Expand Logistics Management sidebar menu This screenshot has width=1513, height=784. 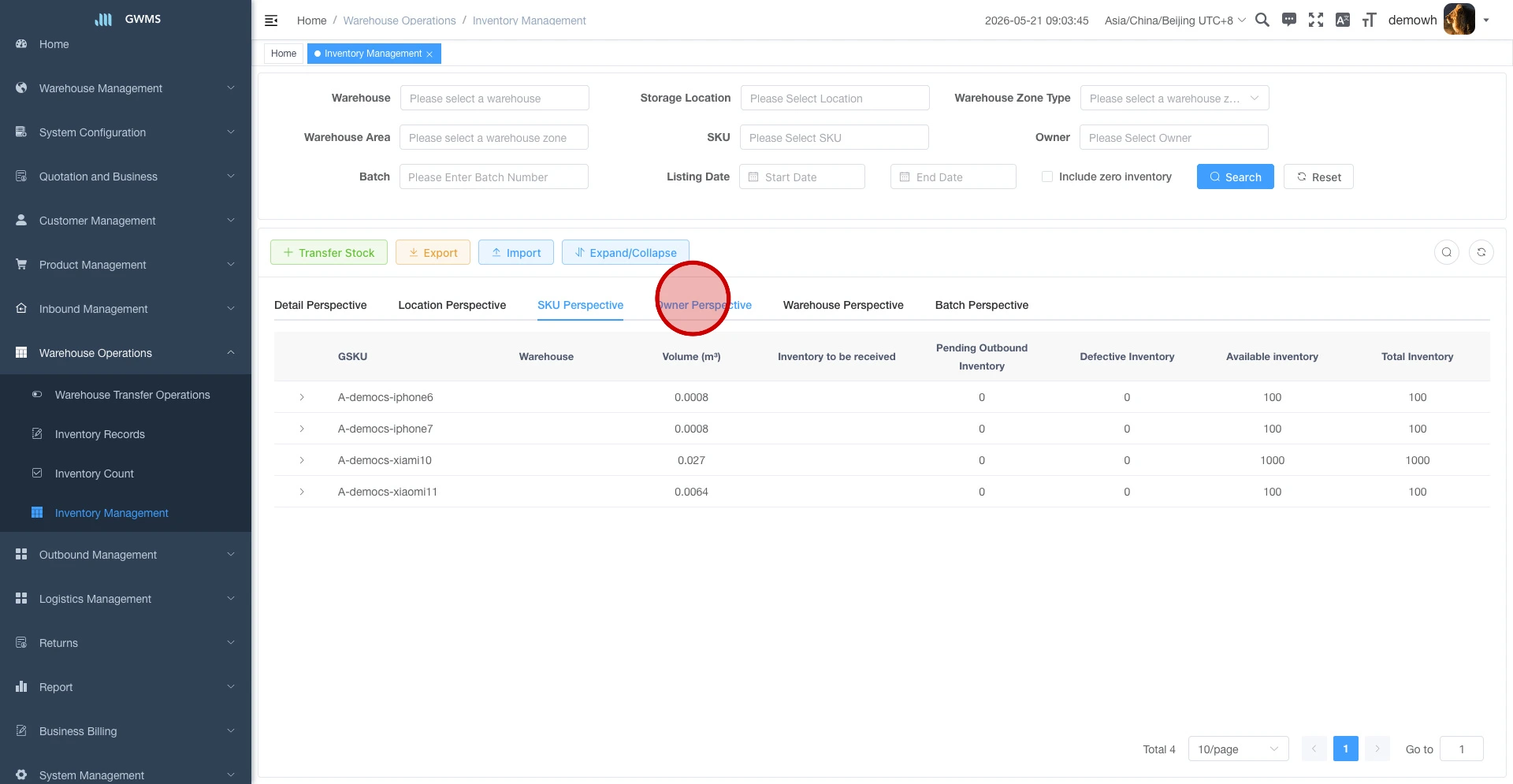pyautogui.click(x=125, y=599)
